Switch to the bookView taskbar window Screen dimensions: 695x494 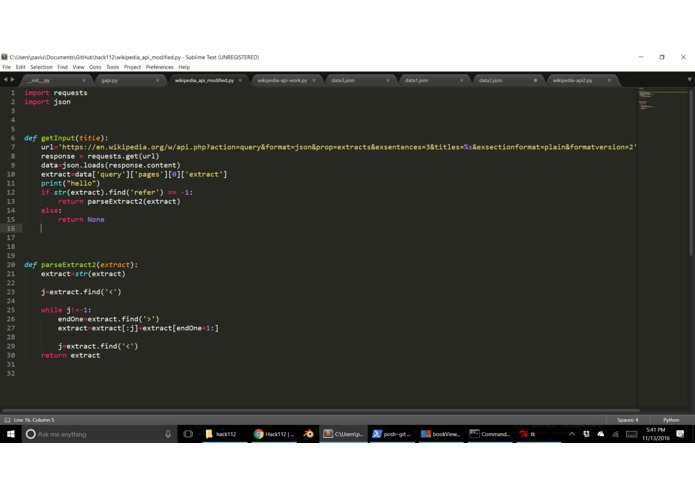point(441,434)
